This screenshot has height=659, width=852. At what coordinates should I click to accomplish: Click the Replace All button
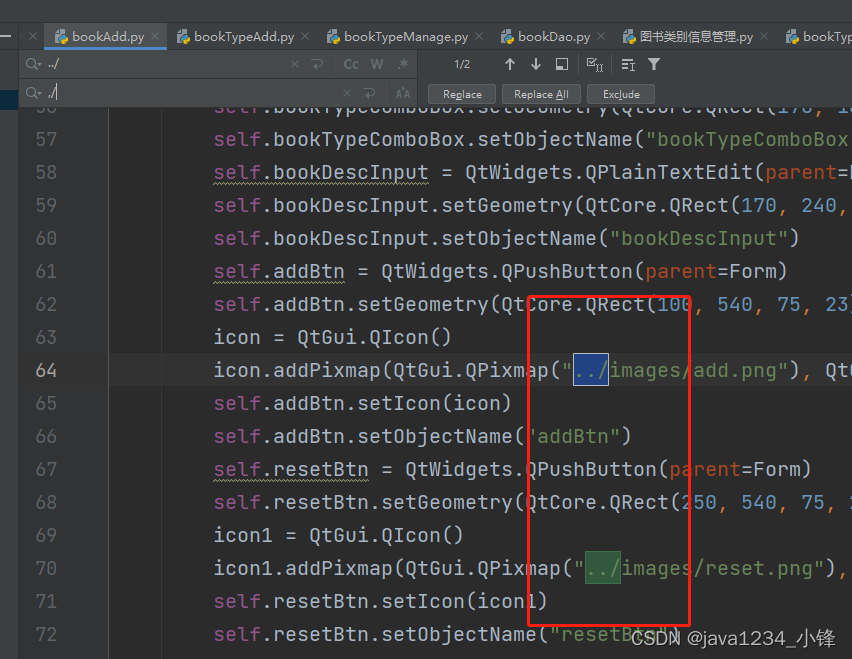pos(541,94)
